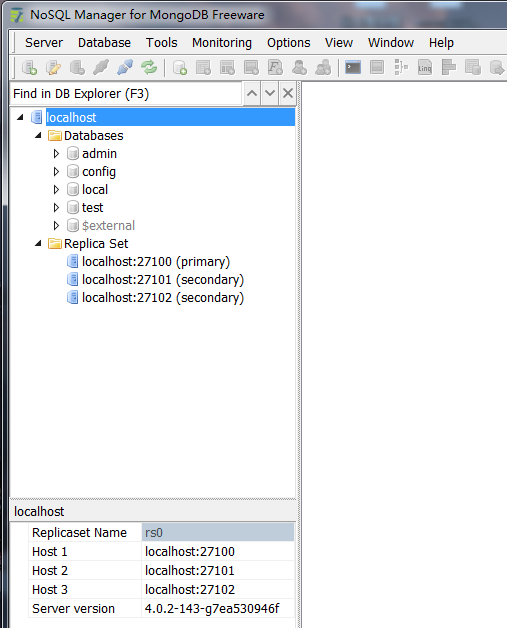The width and height of the screenshot is (507, 628).
Task: Open the Window menu
Action: click(x=391, y=42)
